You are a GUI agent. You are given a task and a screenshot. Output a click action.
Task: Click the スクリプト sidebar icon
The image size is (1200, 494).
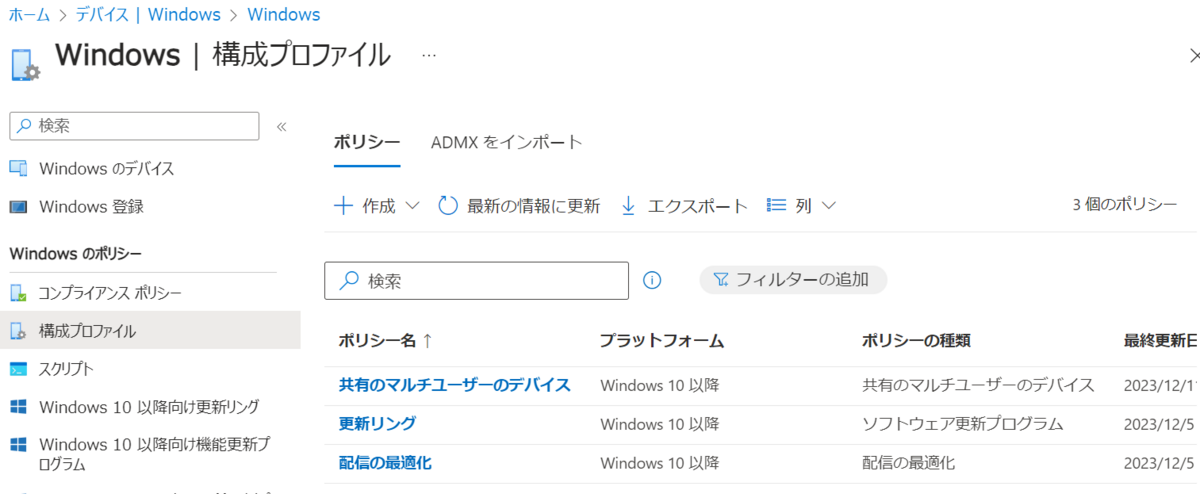pos(18,369)
